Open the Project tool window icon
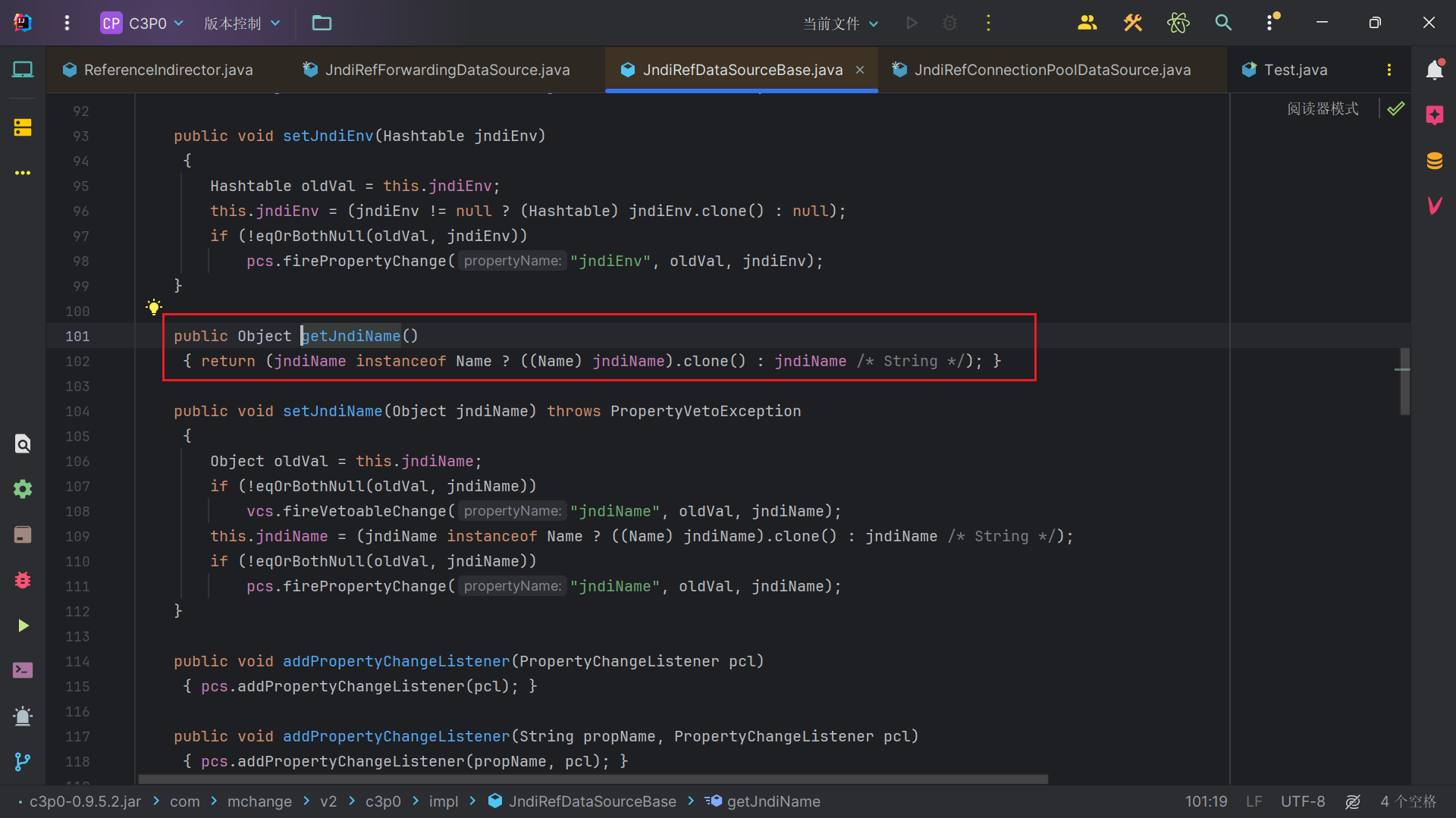The height and width of the screenshot is (818, 1456). [x=23, y=70]
